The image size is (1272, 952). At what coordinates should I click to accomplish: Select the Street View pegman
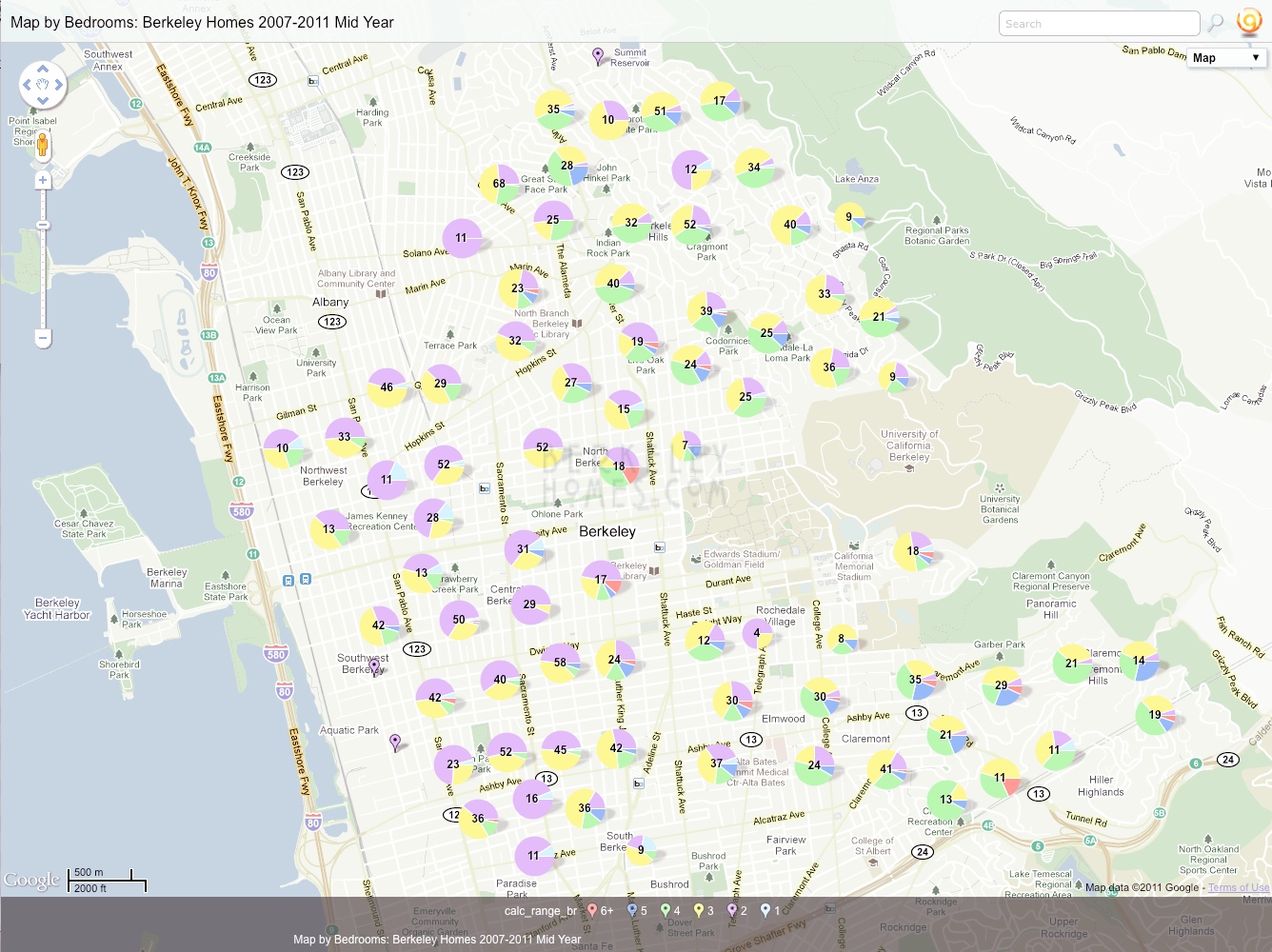coord(43,145)
